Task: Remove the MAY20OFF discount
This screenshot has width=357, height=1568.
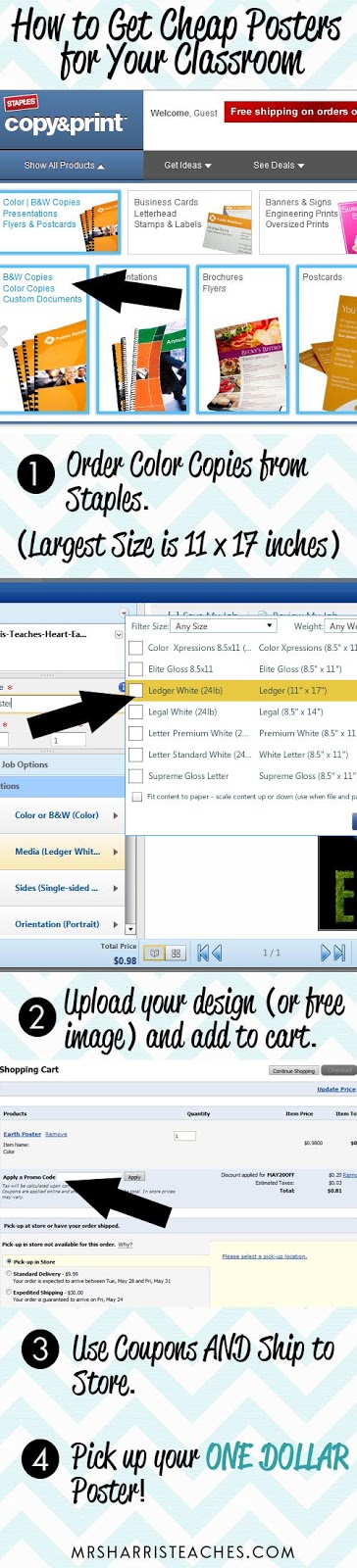Action: pos(349,1174)
